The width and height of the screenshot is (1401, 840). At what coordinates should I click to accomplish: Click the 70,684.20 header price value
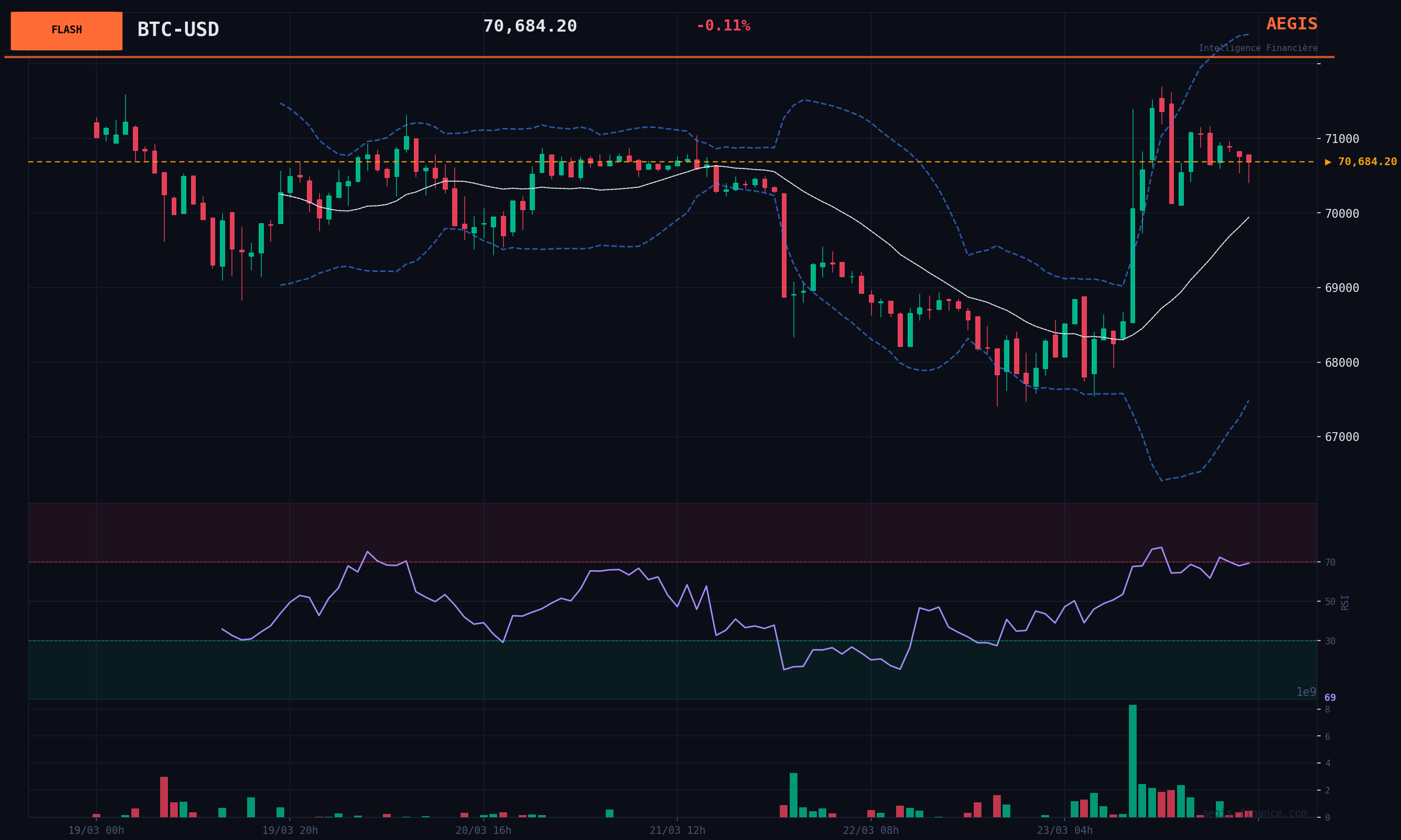[530, 26]
